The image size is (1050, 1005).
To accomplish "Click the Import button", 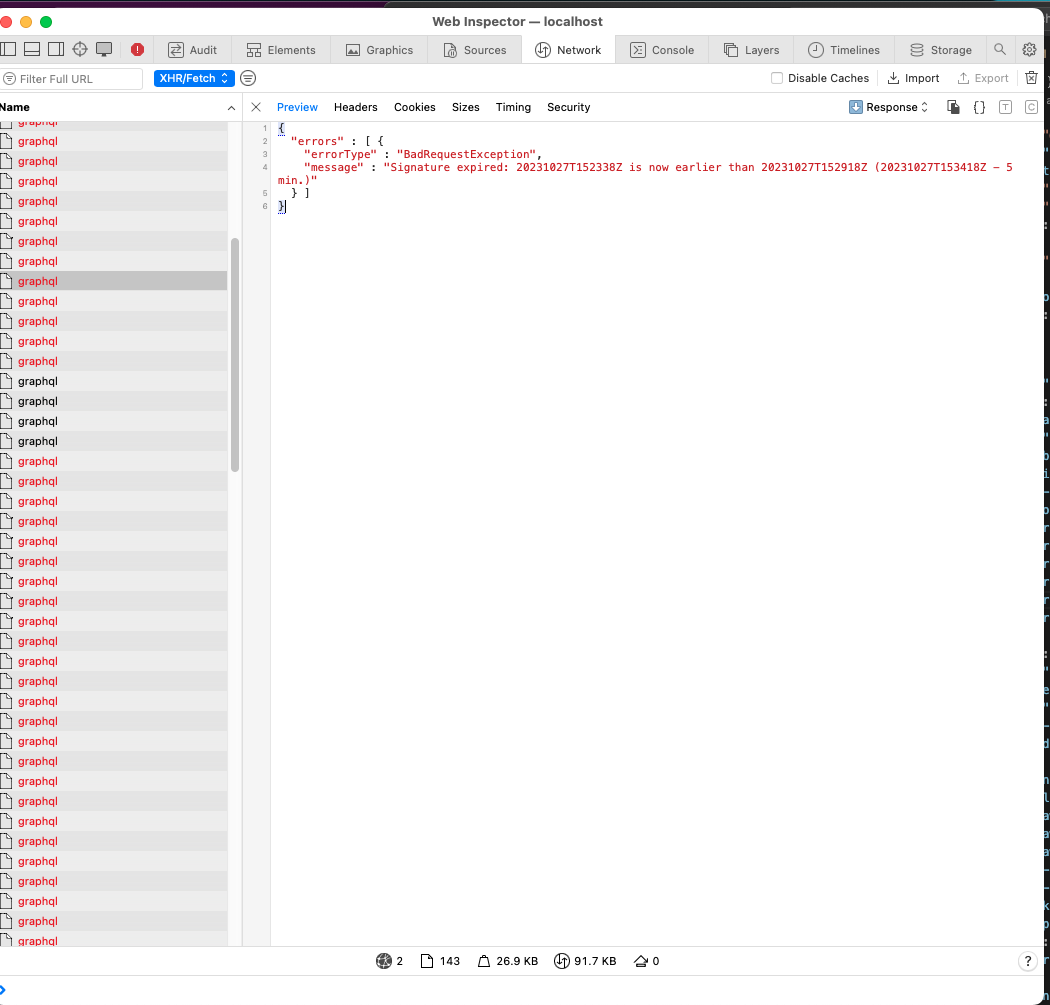I will coord(913,78).
